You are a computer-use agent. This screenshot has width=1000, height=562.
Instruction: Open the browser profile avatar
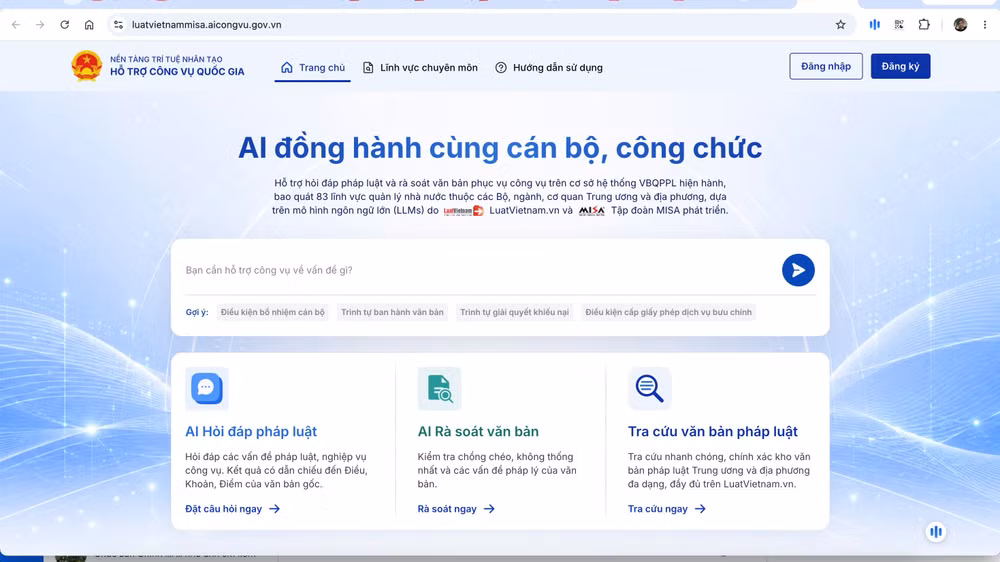(960, 25)
